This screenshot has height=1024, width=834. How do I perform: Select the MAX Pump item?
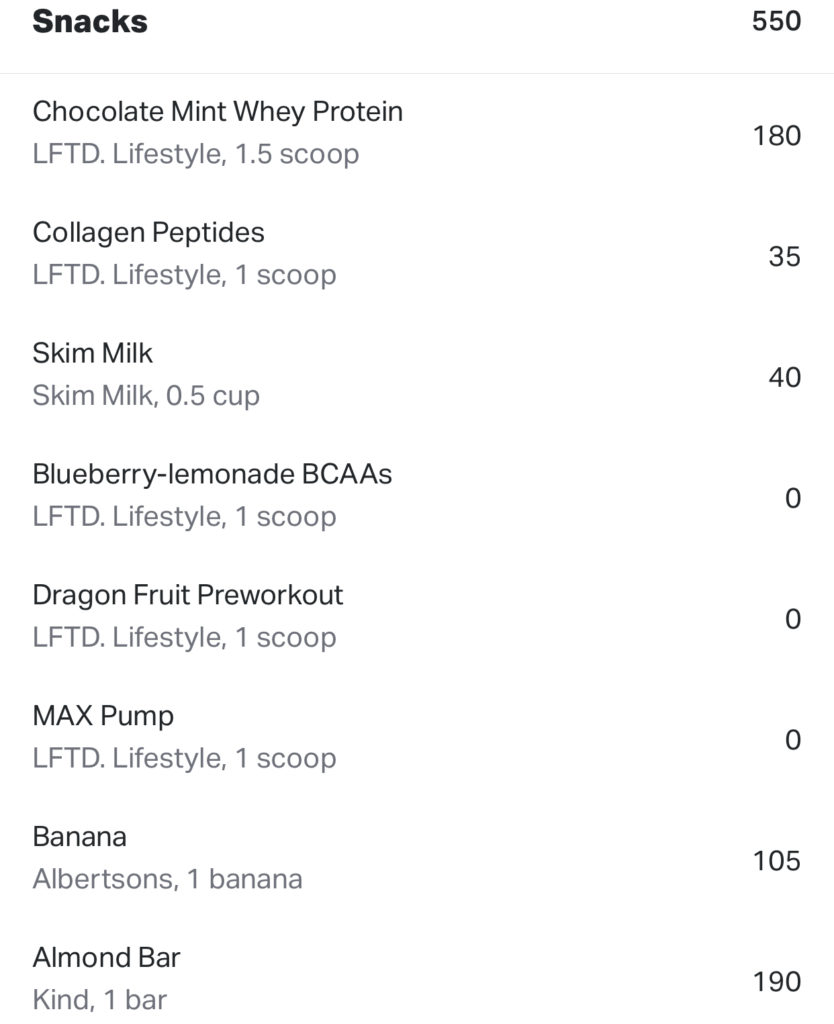(417, 738)
